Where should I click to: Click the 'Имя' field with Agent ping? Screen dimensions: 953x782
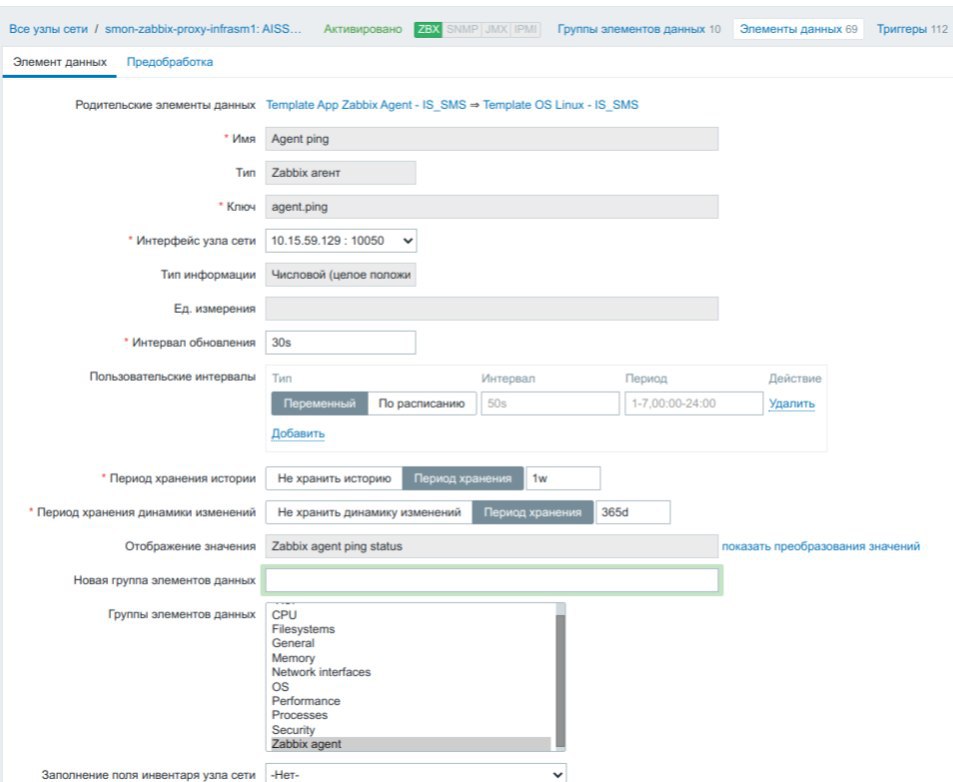pos(492,139)
